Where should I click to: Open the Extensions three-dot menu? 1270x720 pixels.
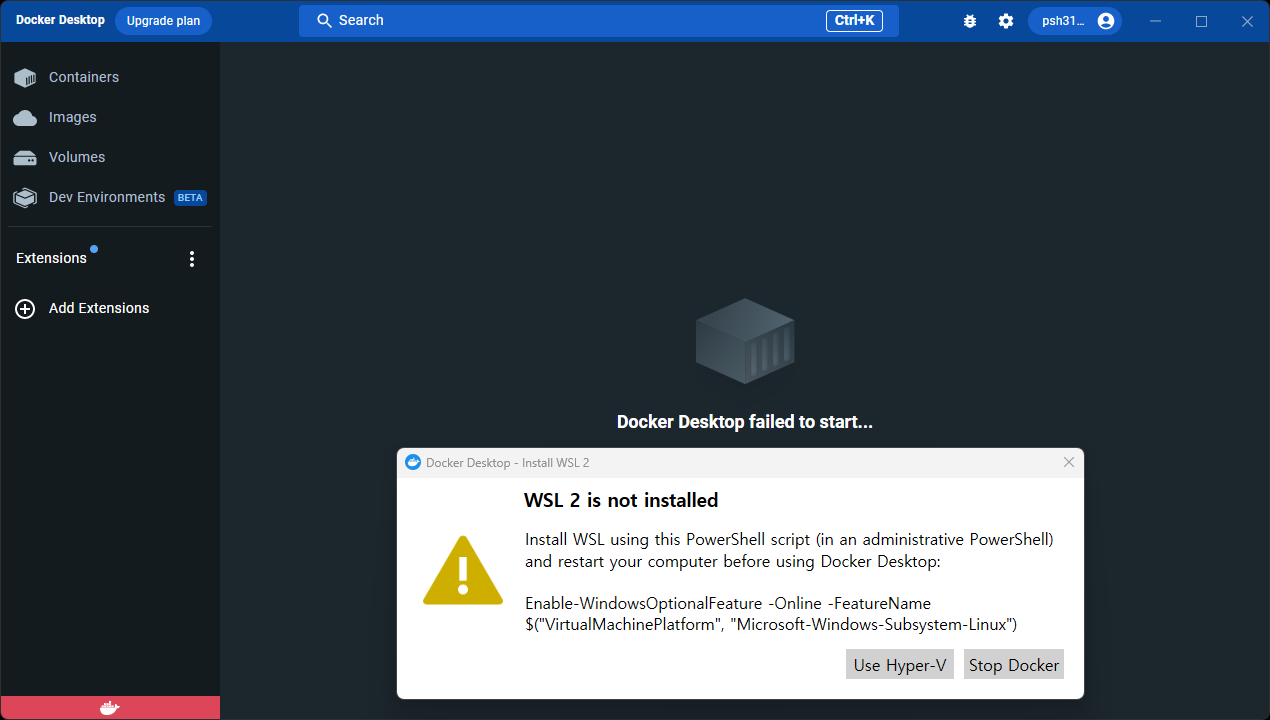coord(192,259)
